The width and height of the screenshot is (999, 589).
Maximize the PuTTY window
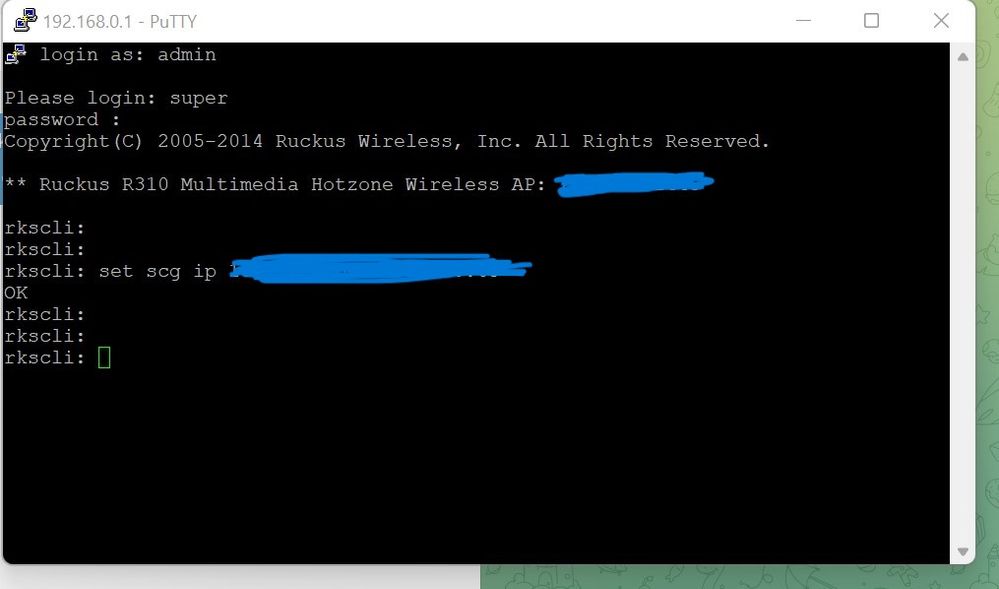pos(872,20)
